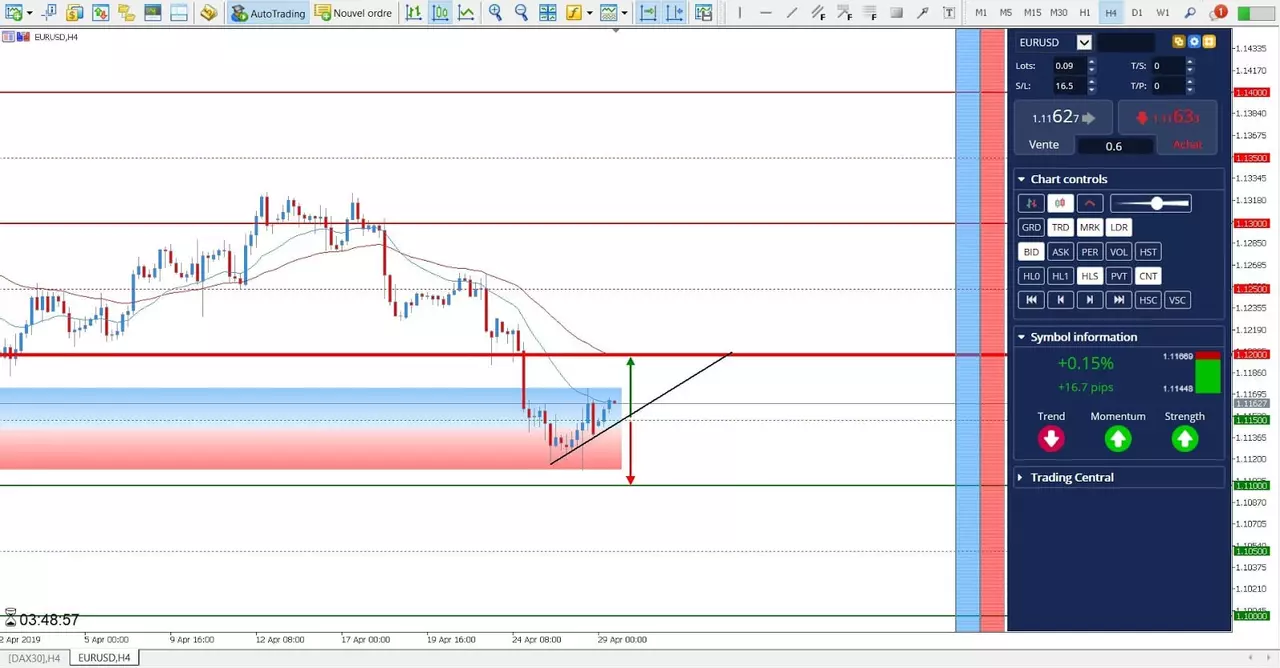Switch to D1 timeframe
The width and height of the screenshot is (1280, 668).
click(1137, 13)
